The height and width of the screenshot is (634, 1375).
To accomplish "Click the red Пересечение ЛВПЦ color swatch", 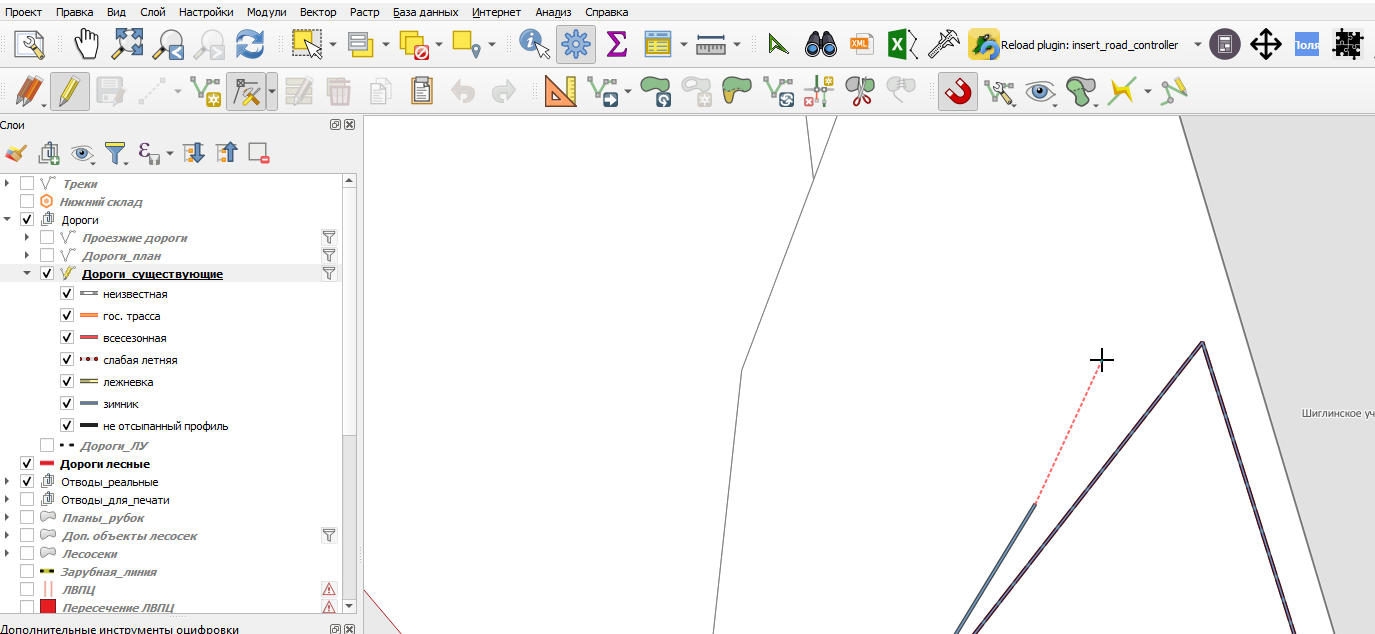I will [47, 607].
